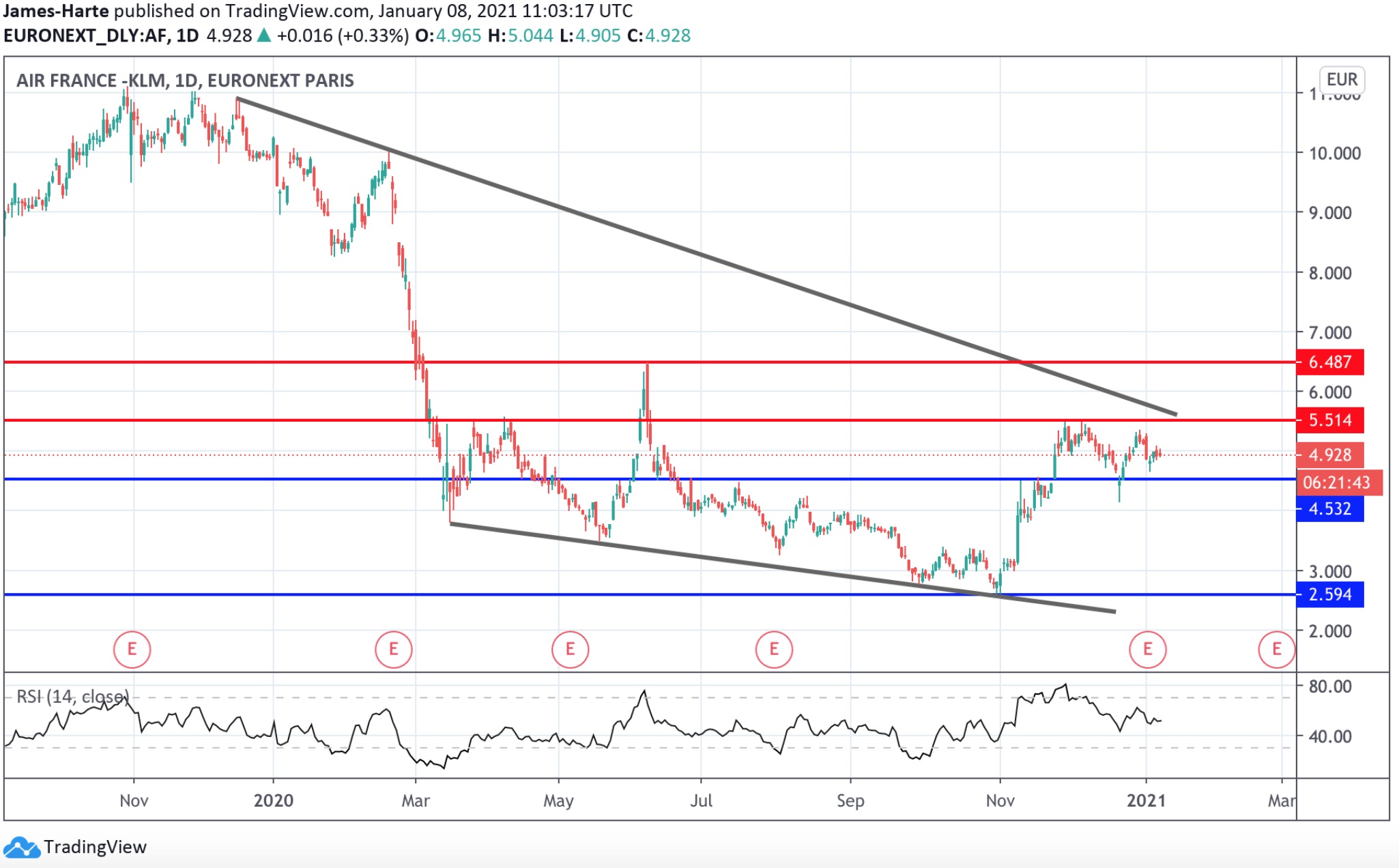Click the earnings 'E' marker near 2021
This screenshot has width=1399, height=868.
coord(1149,650)
